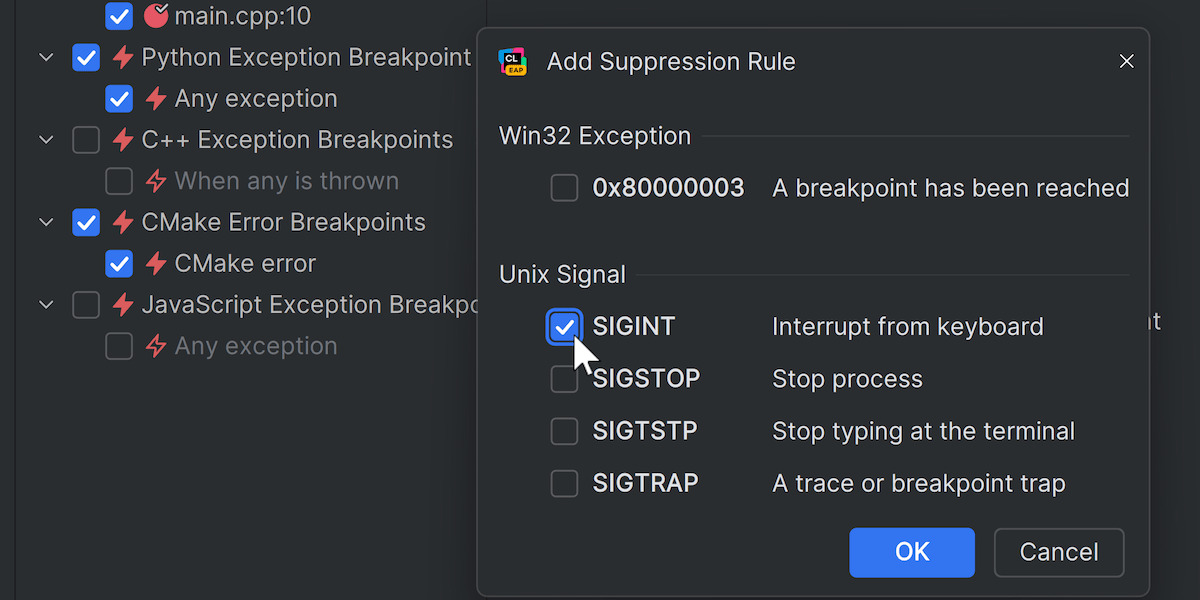Collapse the CMake Error Breakpoints group

click(46, 222)
